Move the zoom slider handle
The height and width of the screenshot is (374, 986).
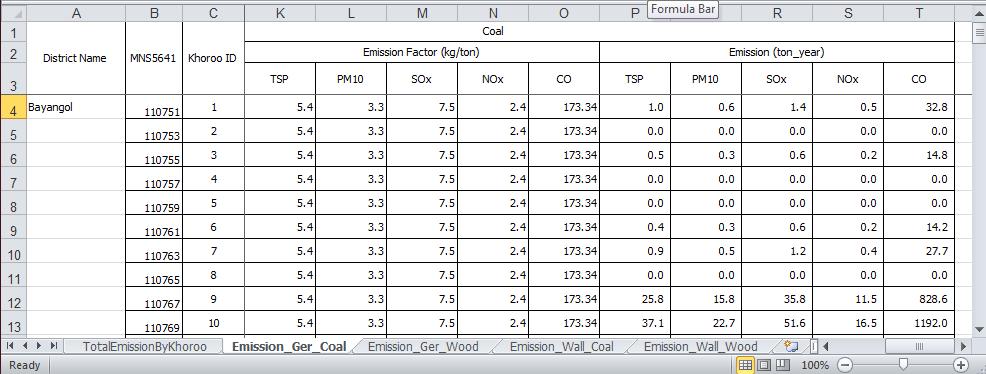(x=903, y=365)
